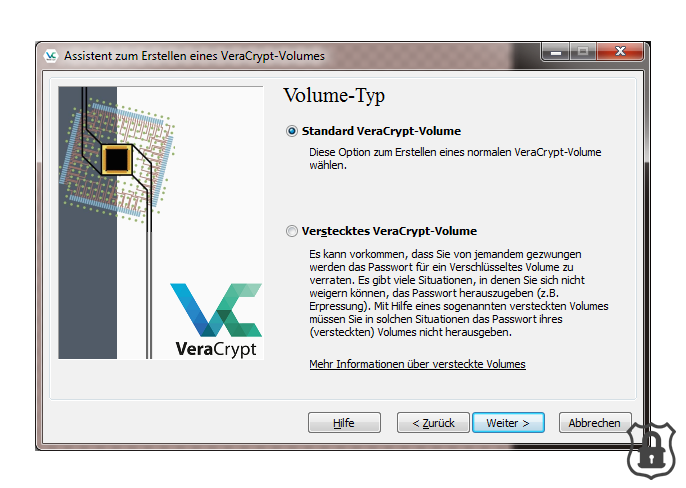Select Standard VeraCrypt-Volume radio button
The image size is (686, 488).
pyautogui.click(x=292, y=131)
